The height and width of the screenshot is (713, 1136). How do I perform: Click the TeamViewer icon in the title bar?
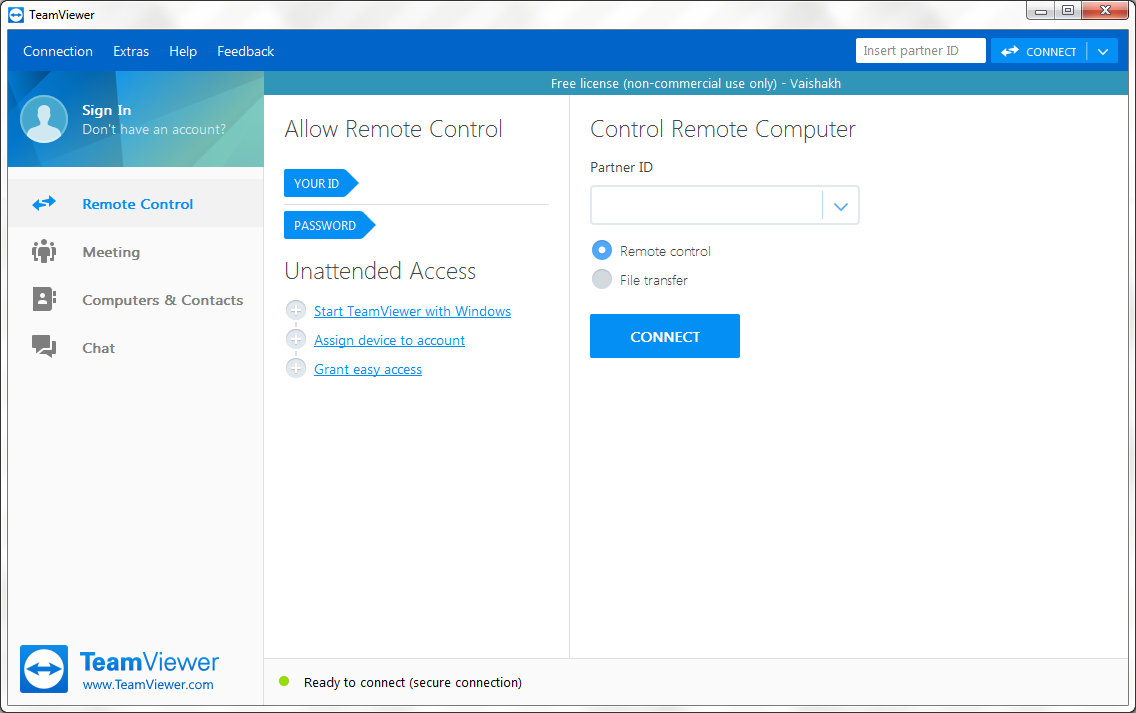[x=14, y=14]
